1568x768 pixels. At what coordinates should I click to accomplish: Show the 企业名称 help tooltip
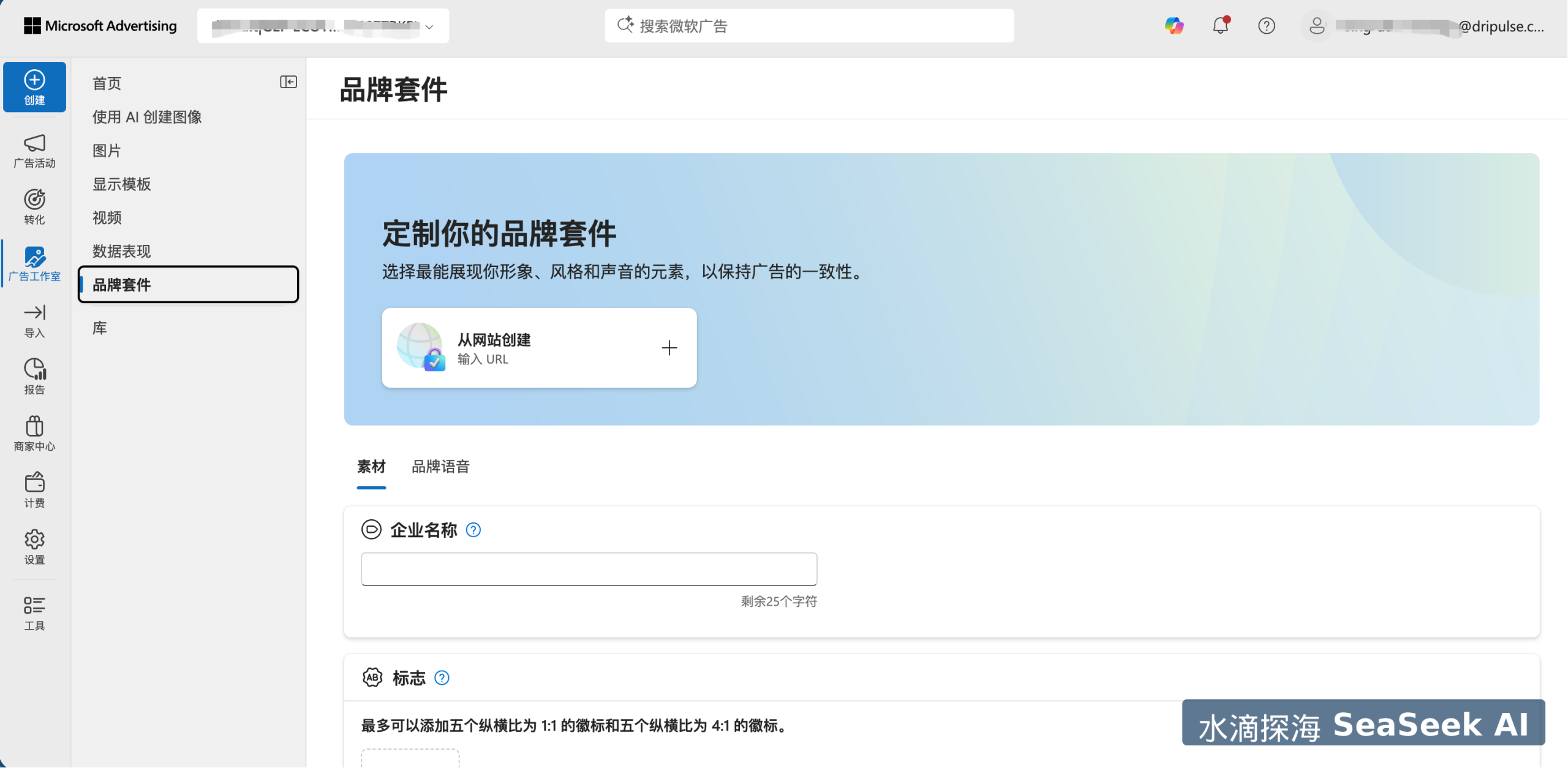473,530
